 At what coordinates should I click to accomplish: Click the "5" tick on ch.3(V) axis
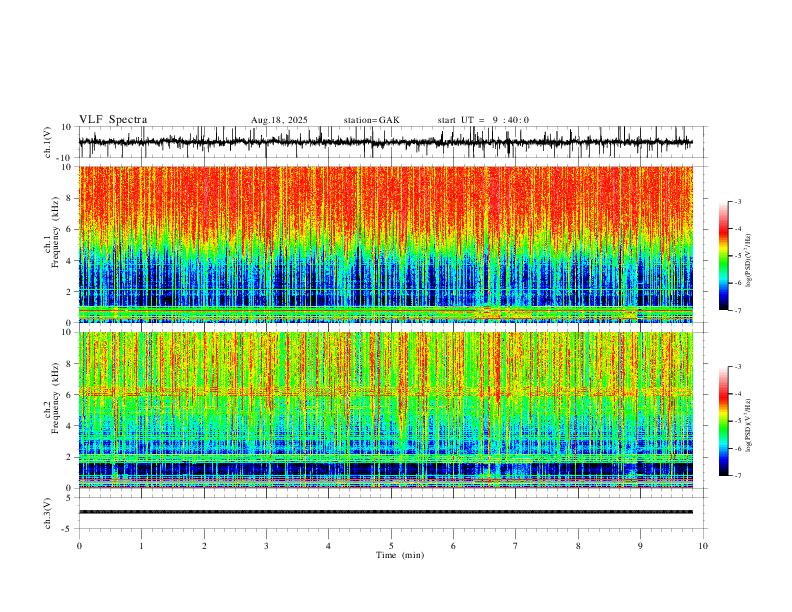69,497
